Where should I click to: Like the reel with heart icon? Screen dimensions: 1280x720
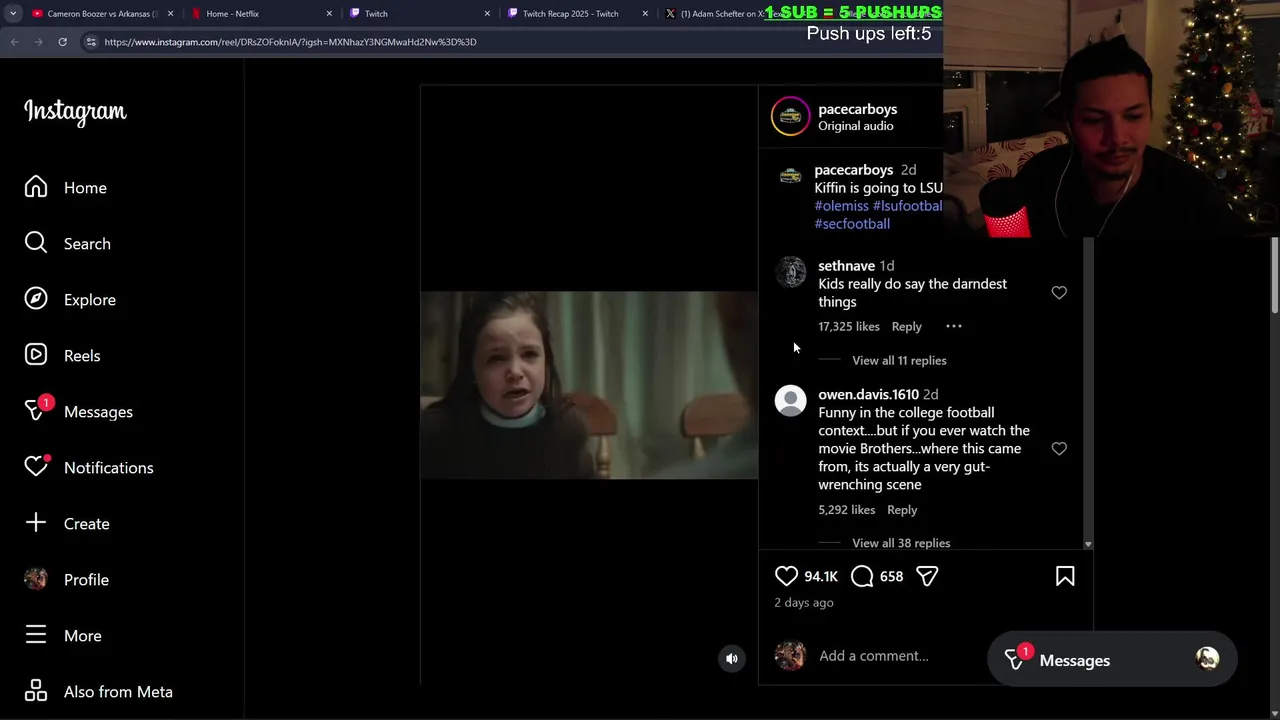point(786,576)
